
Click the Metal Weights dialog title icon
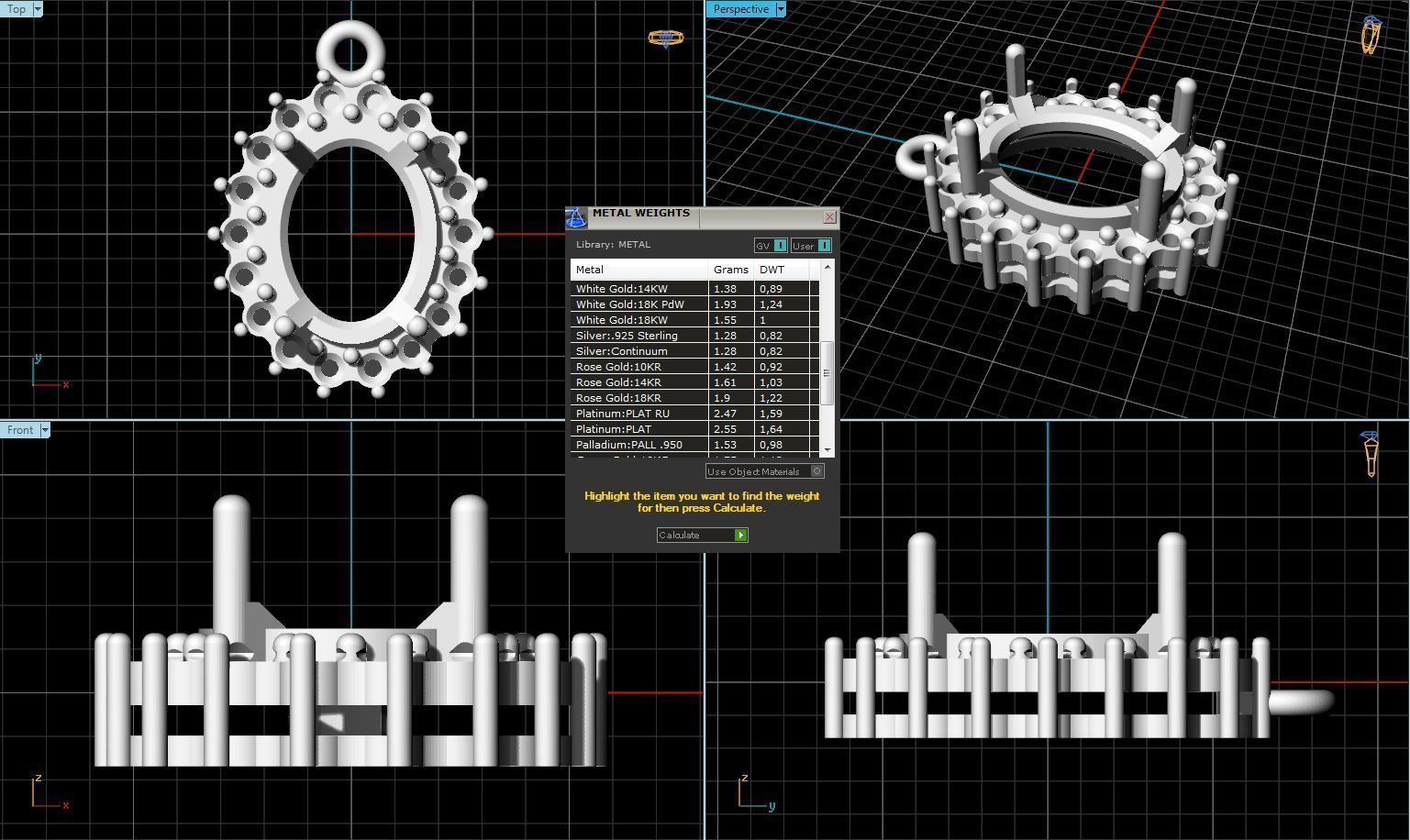pos(575,217)
